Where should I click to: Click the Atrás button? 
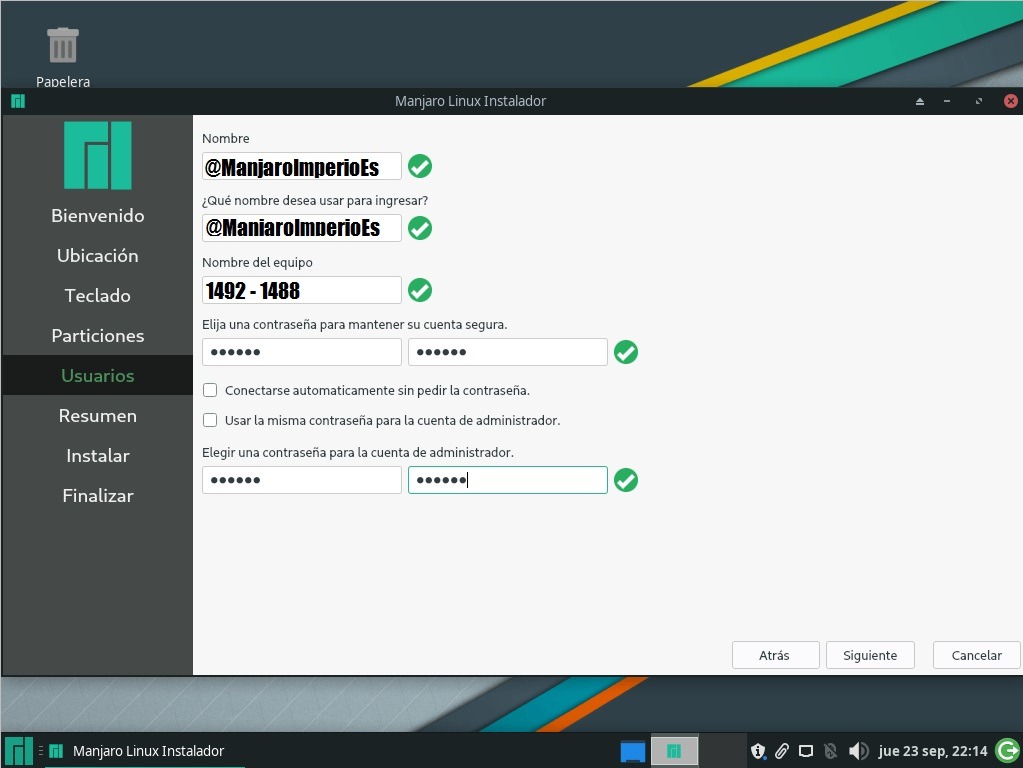click(x=775, y=655)
